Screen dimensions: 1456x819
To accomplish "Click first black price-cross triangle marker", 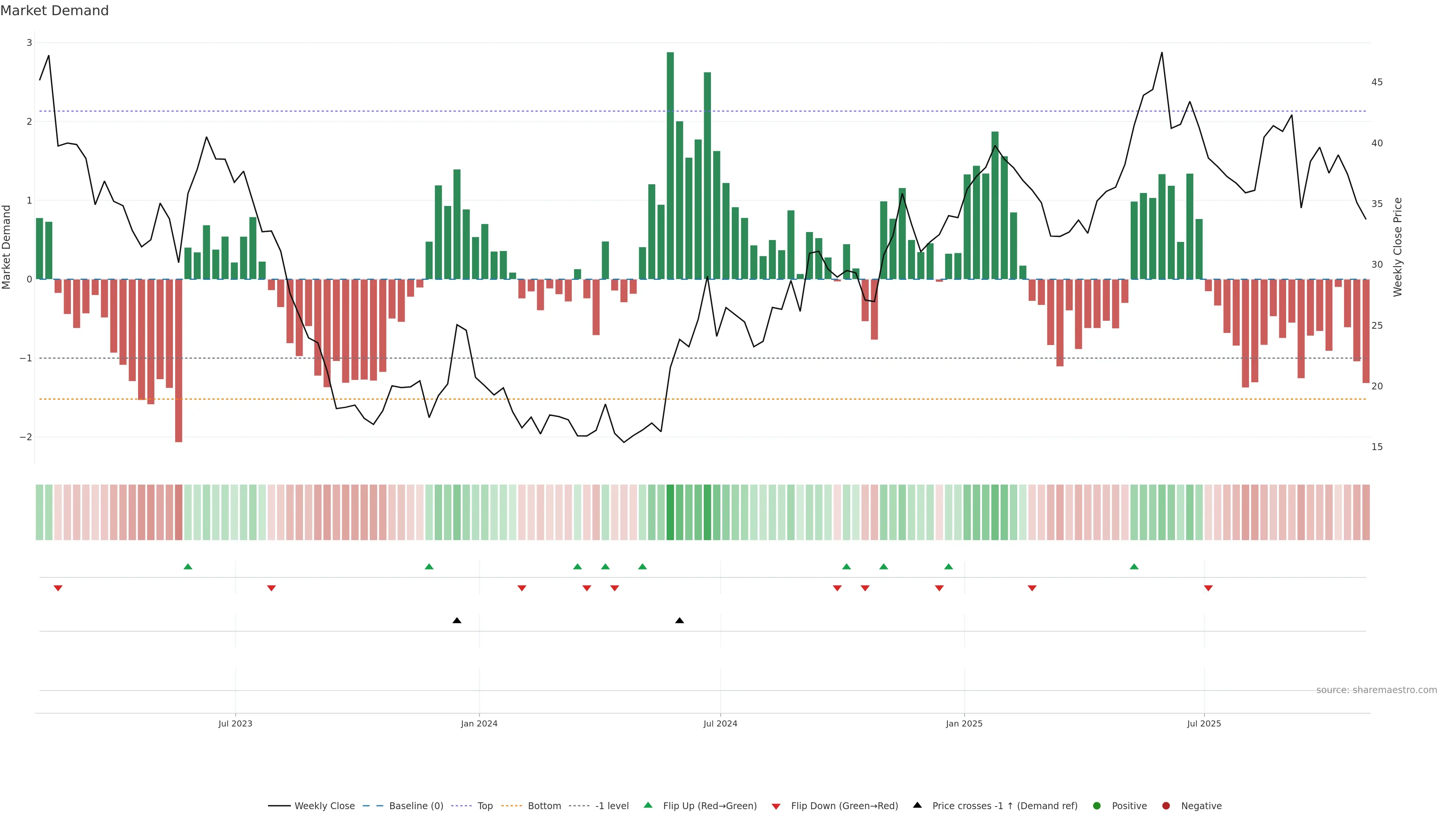I will [x=457, y=621].
